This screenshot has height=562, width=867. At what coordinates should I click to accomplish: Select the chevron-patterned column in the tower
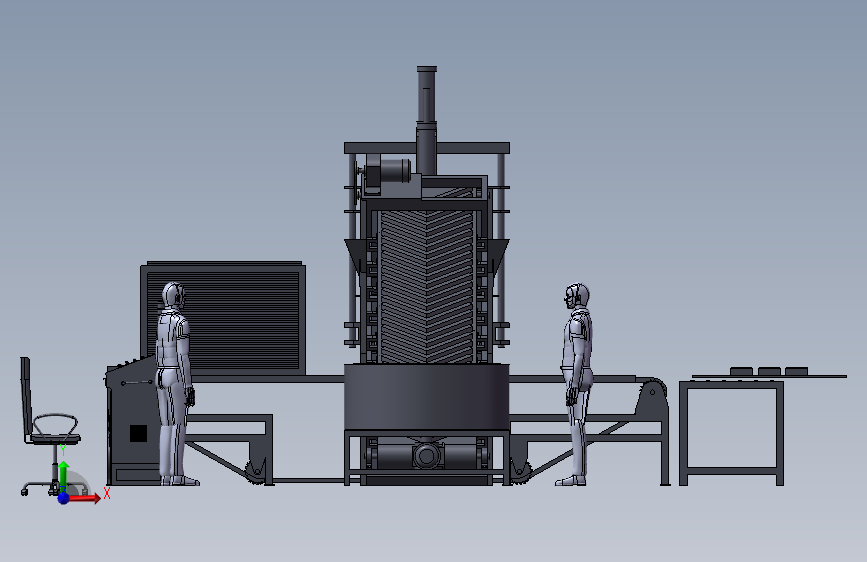tap(426, 287)
